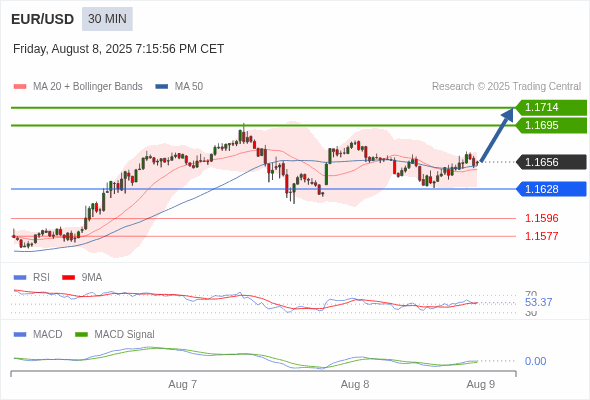Click the 1.1596 red support level
Viewport: 590px width, 400px height.
click(x=542, y=218)
